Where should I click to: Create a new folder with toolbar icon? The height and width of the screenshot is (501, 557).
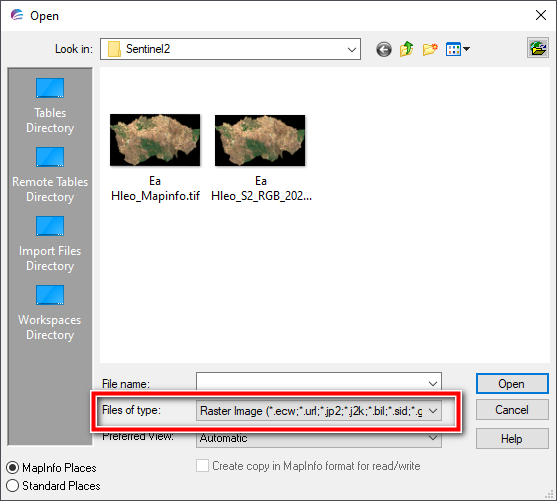point(430,49)
